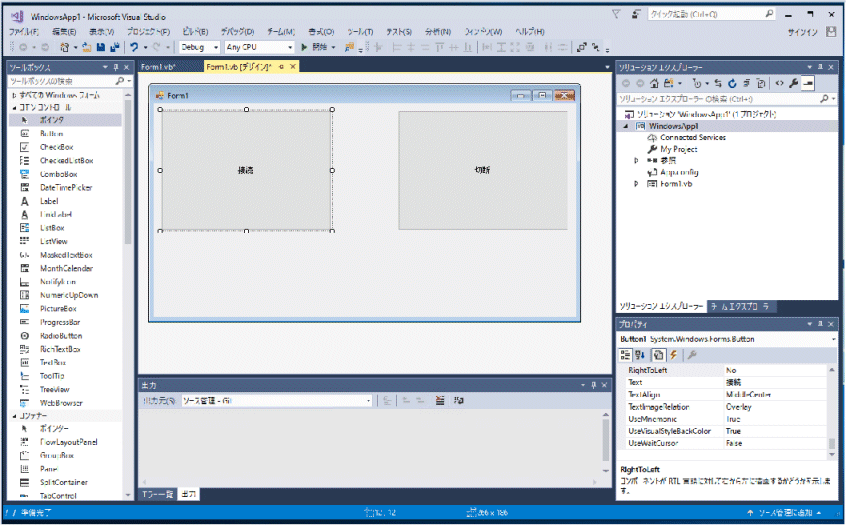Collapse the Containers toolbox group
846x525 pixels.
pos(15,416)
